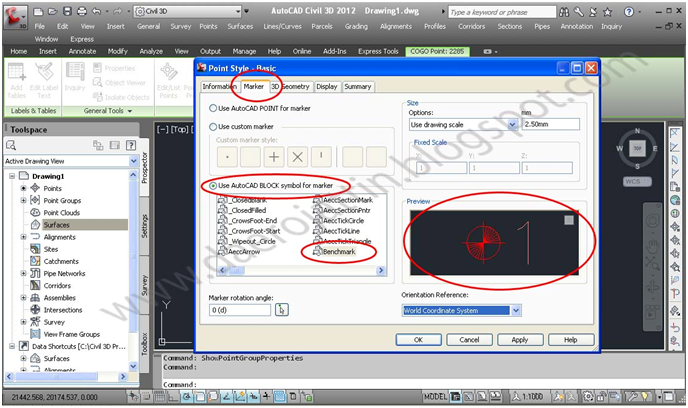Click the Redo arrow icon
This screenshot has width=688, height=408.
pyautogui.click(x=117, y=12)
